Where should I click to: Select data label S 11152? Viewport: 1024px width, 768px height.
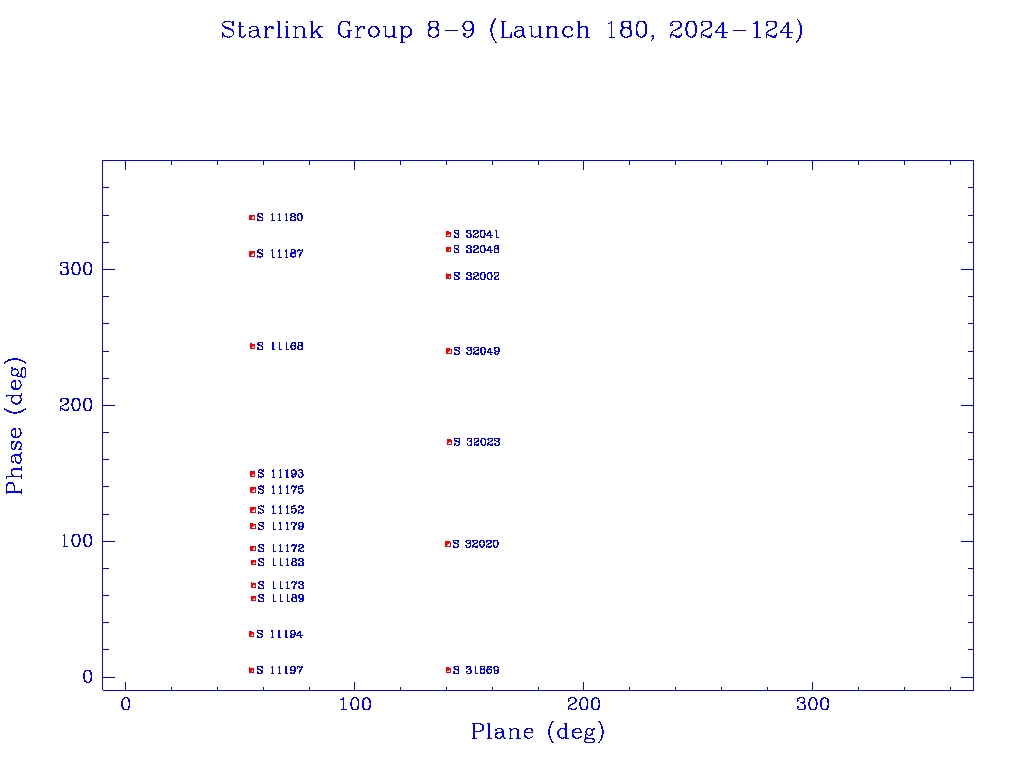[281, 510]
